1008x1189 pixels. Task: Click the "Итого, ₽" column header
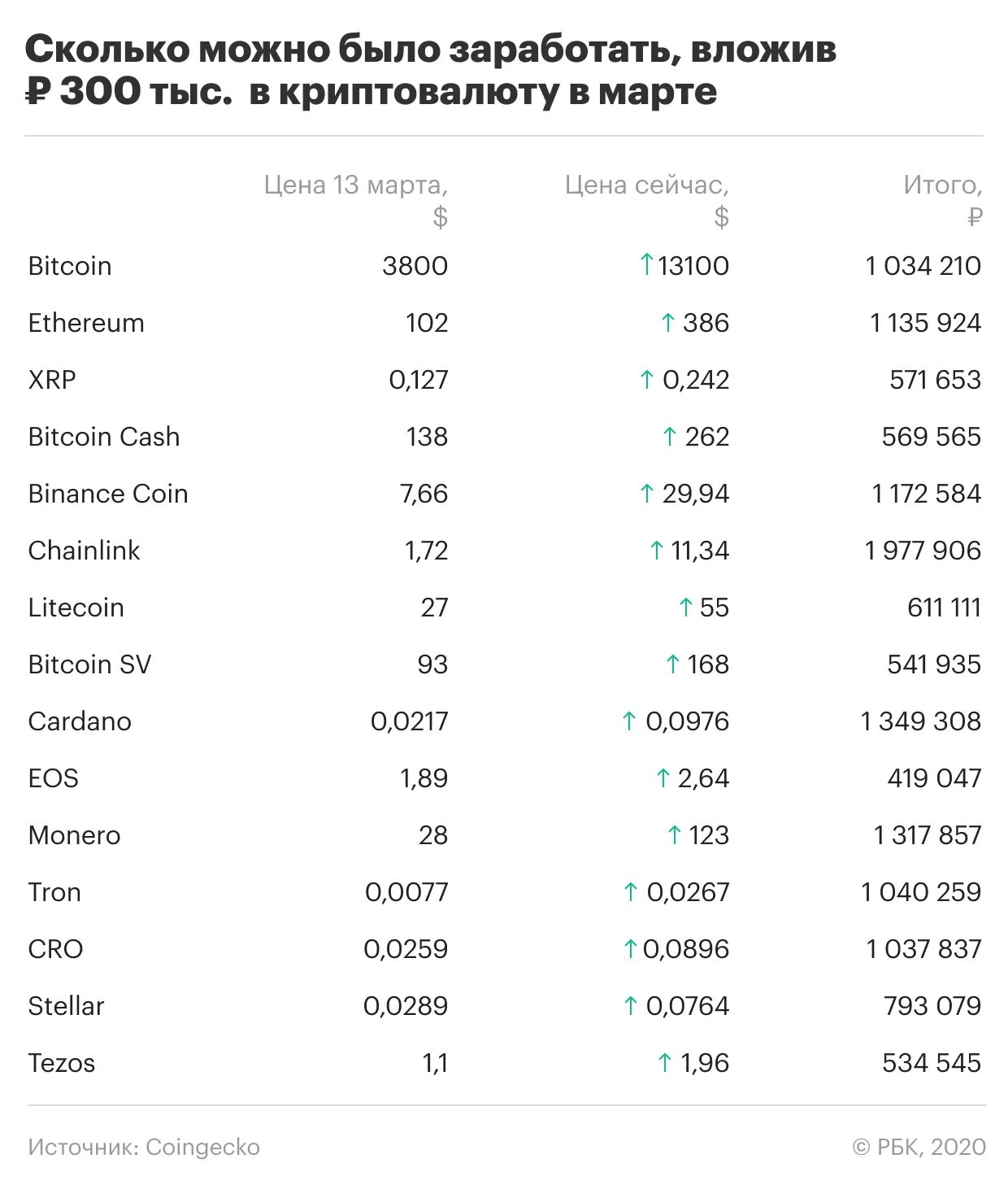(x=943, y=200)
